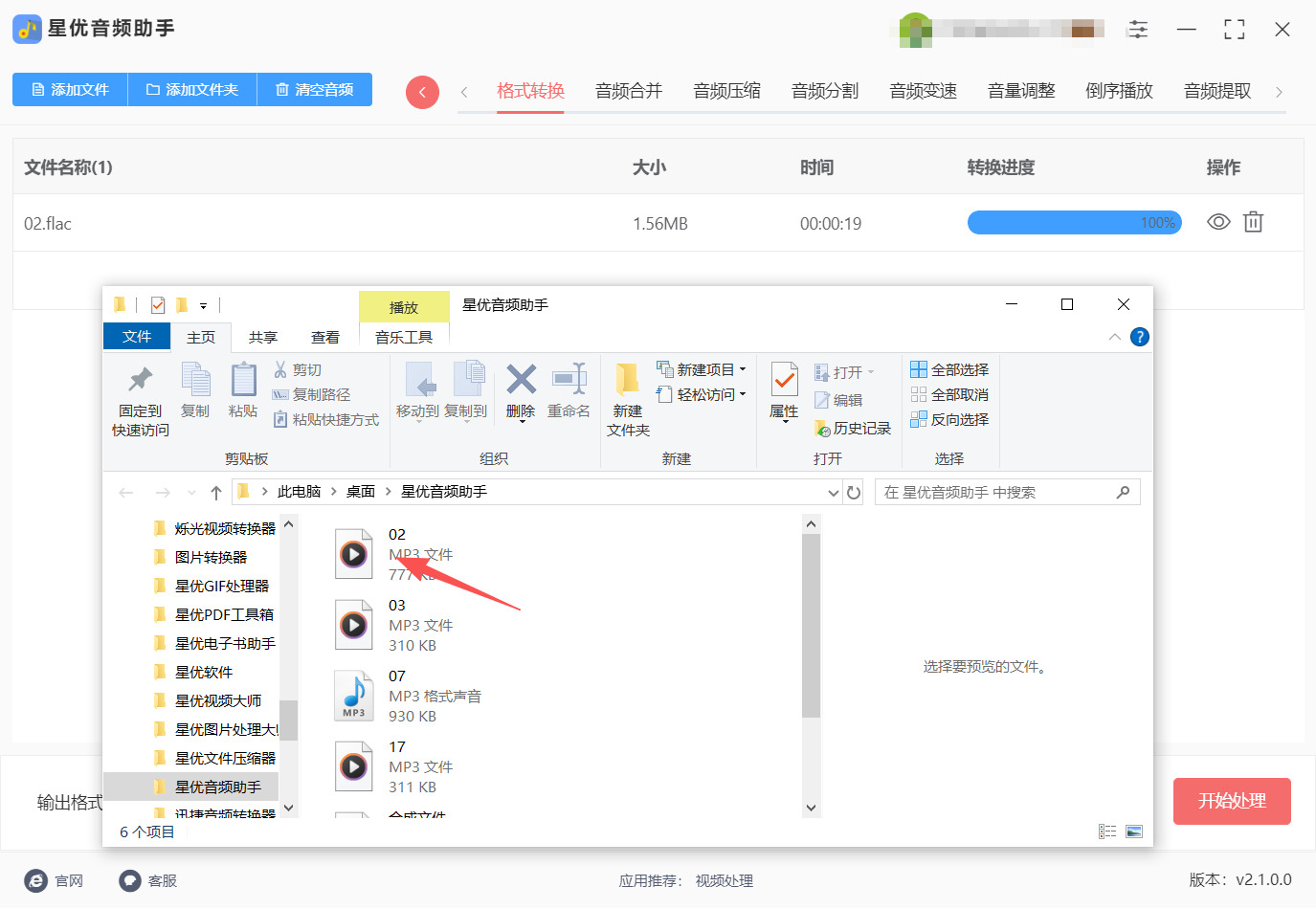Click the Rename (重命名) icon
Image resolution: width=1316 pixels, height=909 pixels.
[569, 380]
